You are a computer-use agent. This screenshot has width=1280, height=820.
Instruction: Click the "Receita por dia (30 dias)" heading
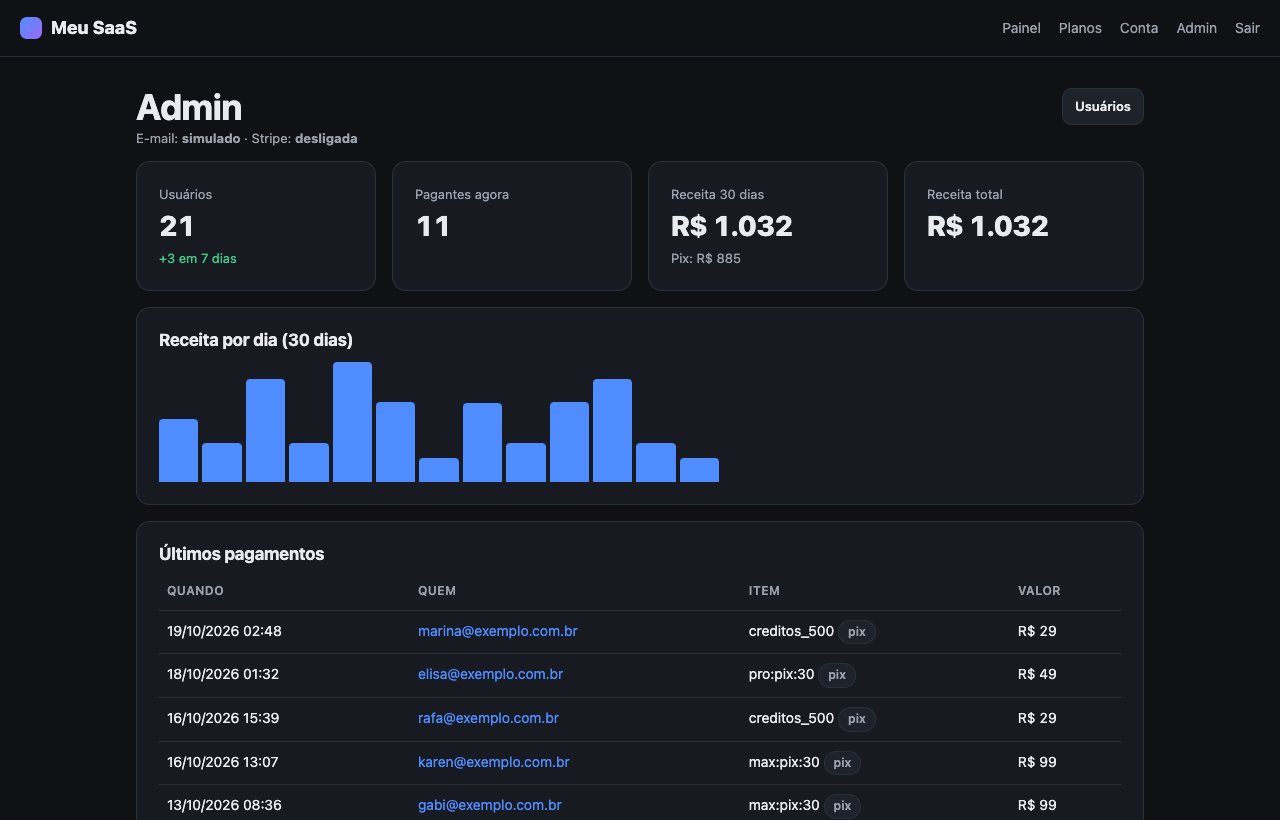256,340
